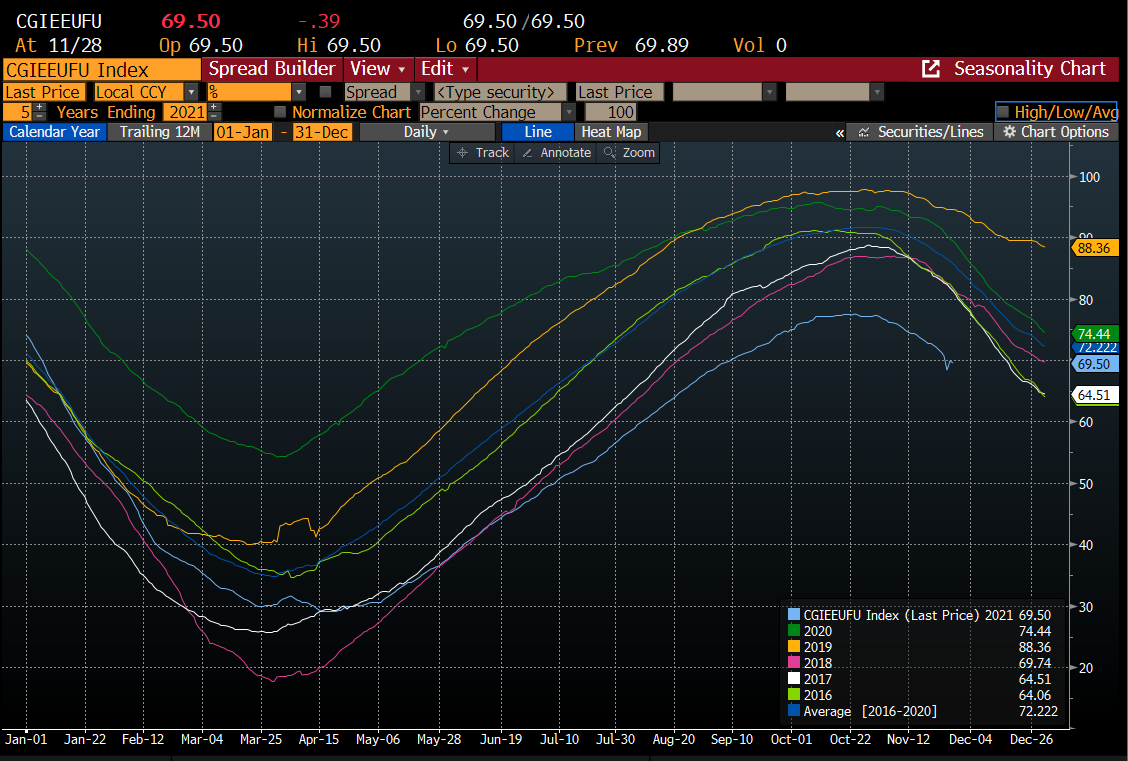Expand the Local CCY dropdown
This screenshot has width=1128, height=761.
tap(191, 92)
